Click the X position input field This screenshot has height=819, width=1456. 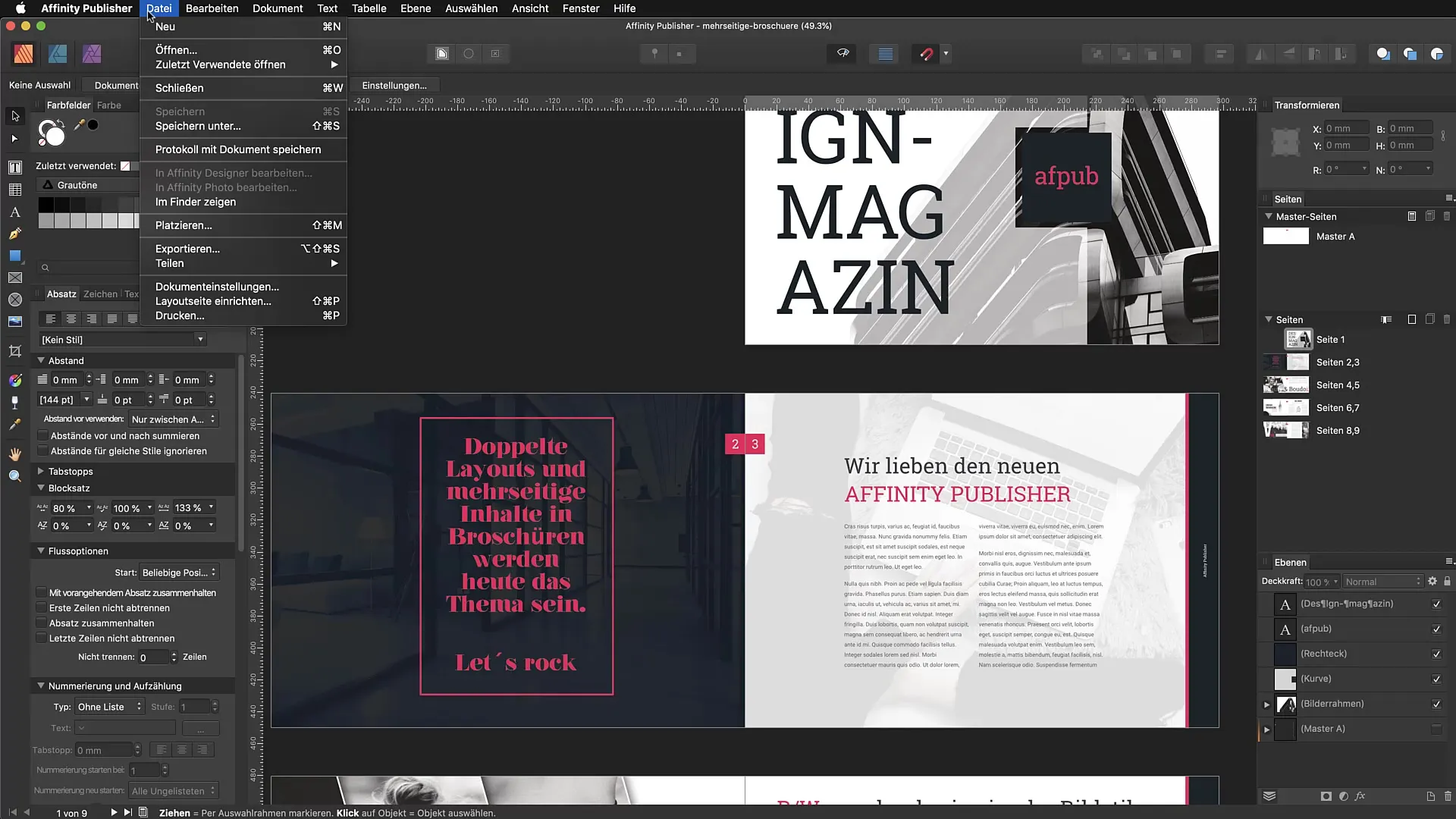(x=1346, y=129)
